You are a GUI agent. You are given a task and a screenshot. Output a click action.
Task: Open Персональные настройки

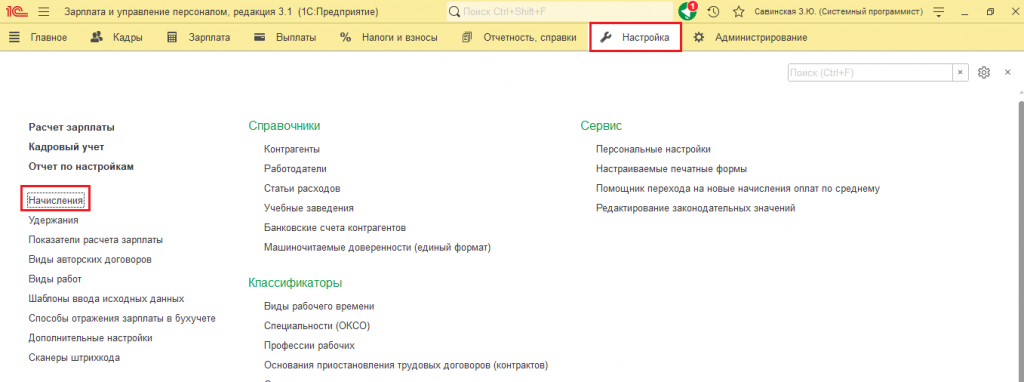point(653,149)
